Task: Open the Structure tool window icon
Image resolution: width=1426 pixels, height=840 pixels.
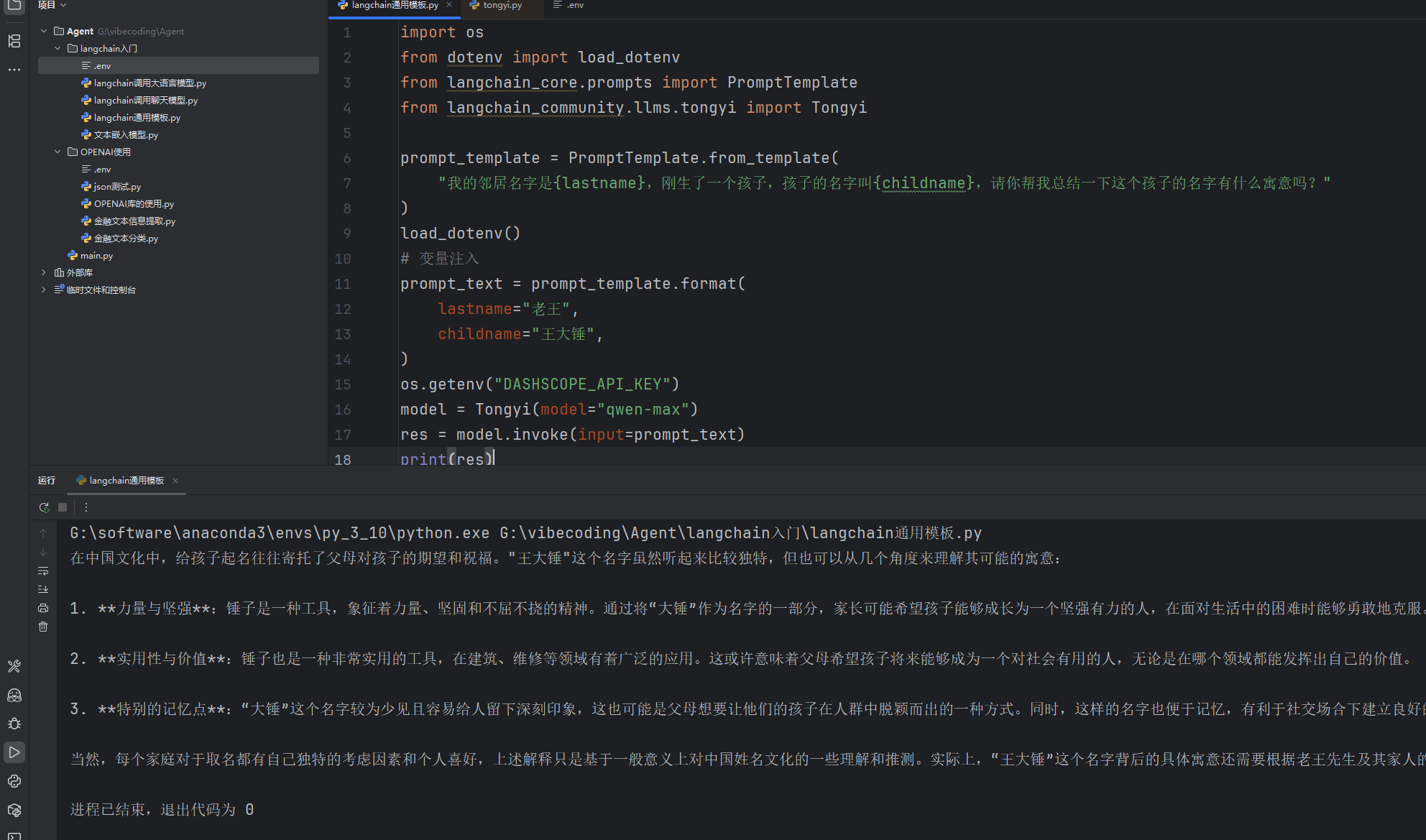Action: (x=14, y=41)
